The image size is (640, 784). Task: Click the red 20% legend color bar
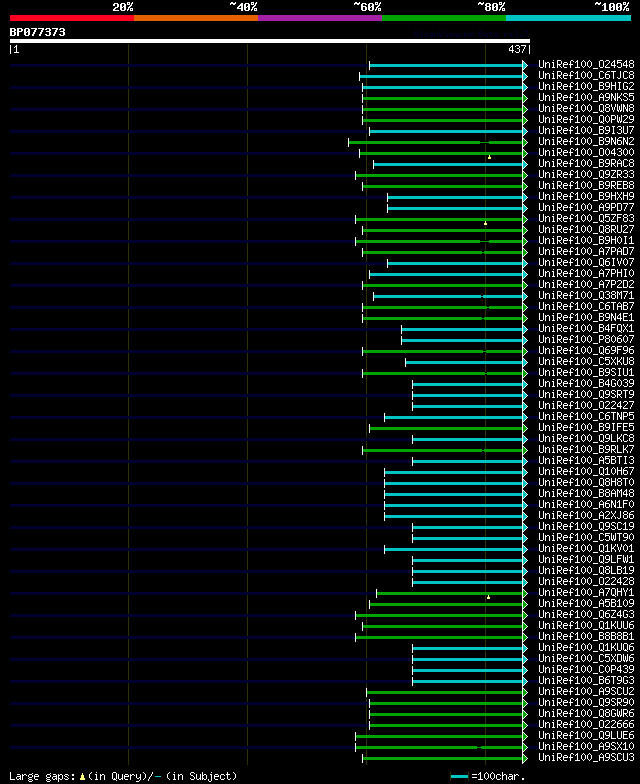(x=72, y=18)
